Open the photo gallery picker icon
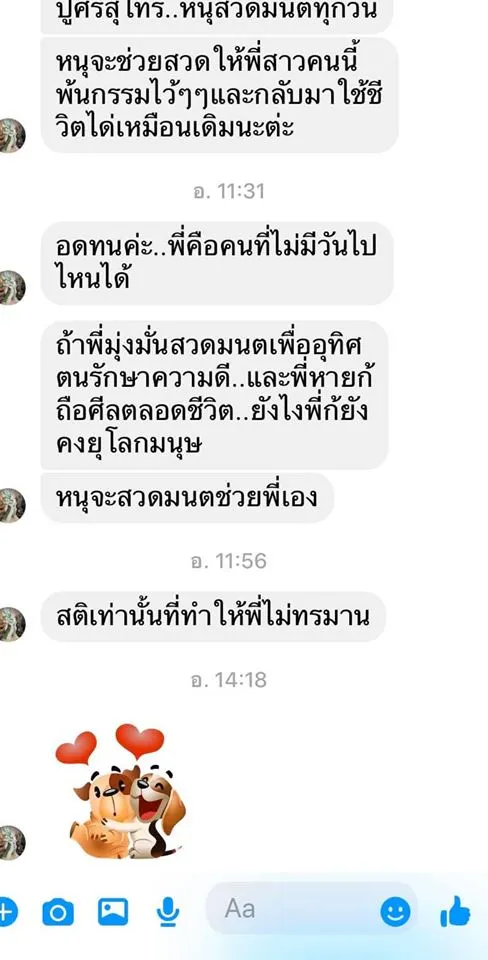Screen dimensions: 488x960 coord(113,912)
